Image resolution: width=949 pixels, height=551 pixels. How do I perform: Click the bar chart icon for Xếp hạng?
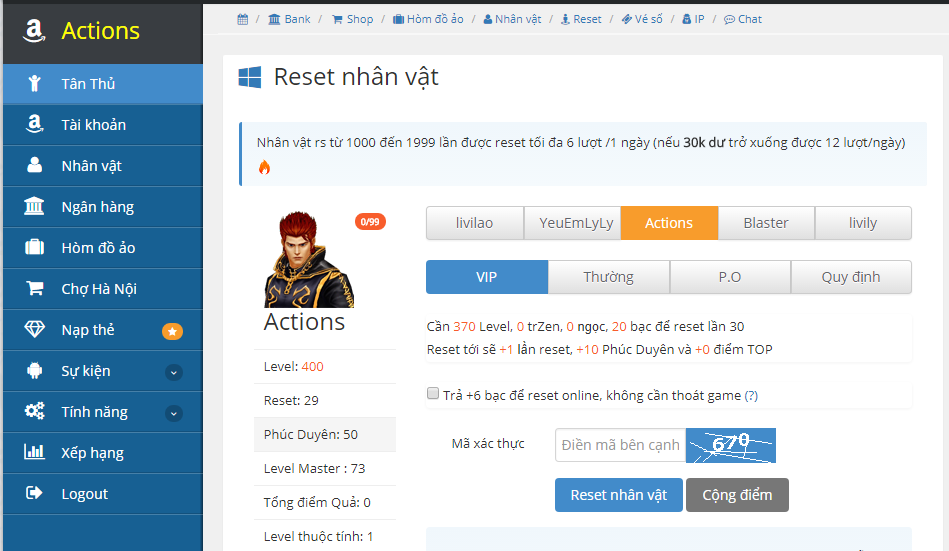tap(35, 453)
